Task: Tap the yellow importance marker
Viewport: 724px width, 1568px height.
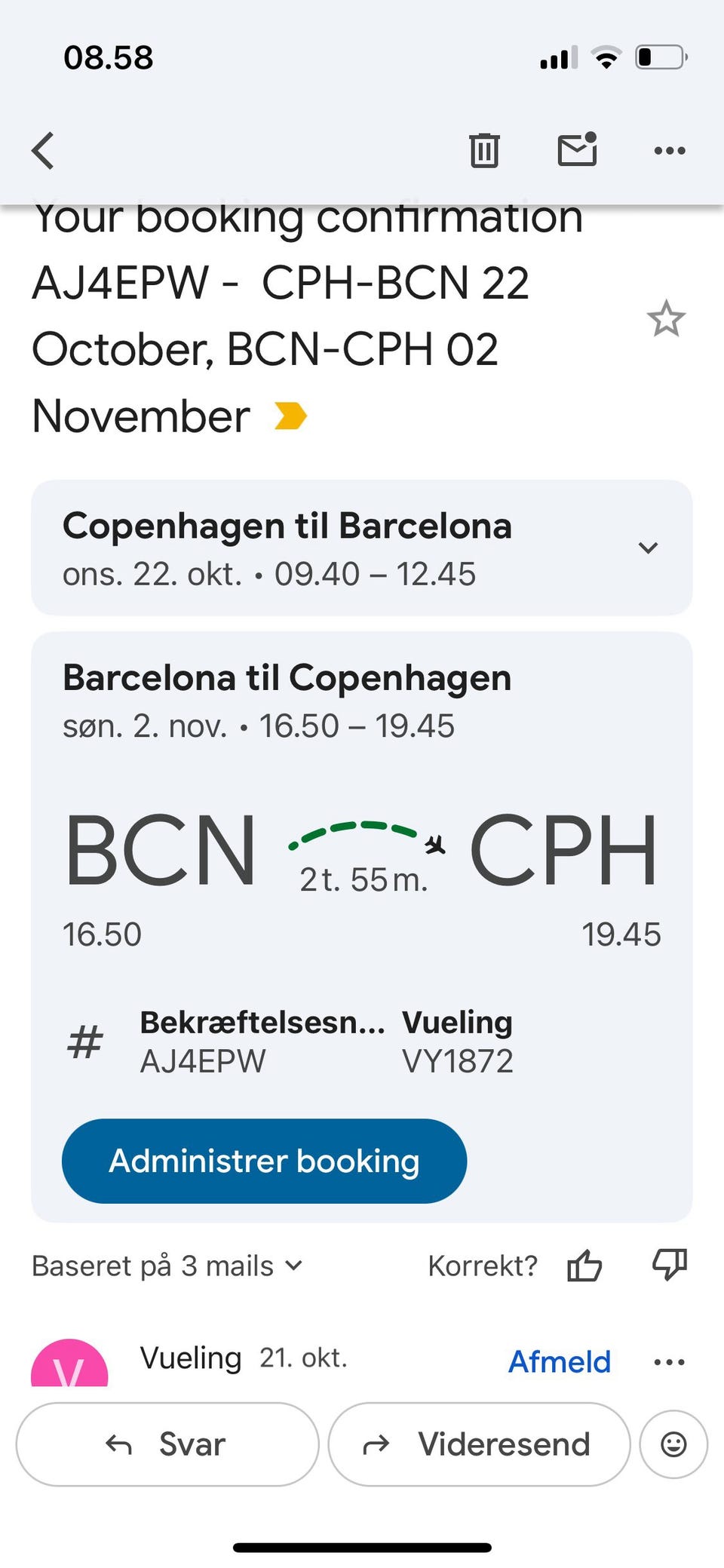Action: 290,416
